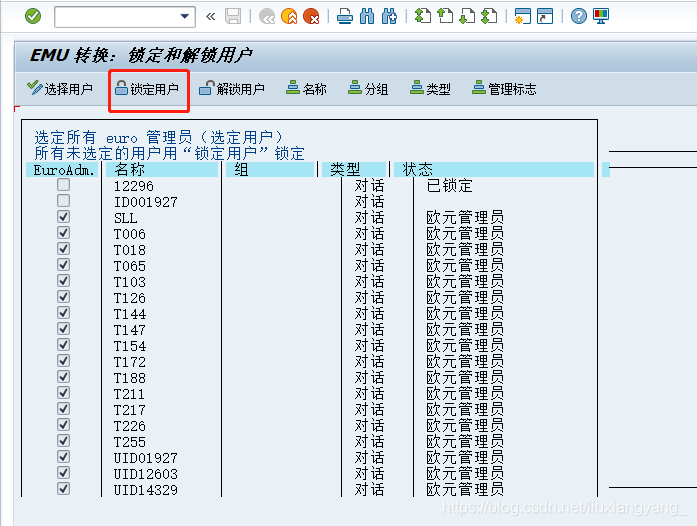Click the 已锁定 status of user 12296

pos(449,185)
